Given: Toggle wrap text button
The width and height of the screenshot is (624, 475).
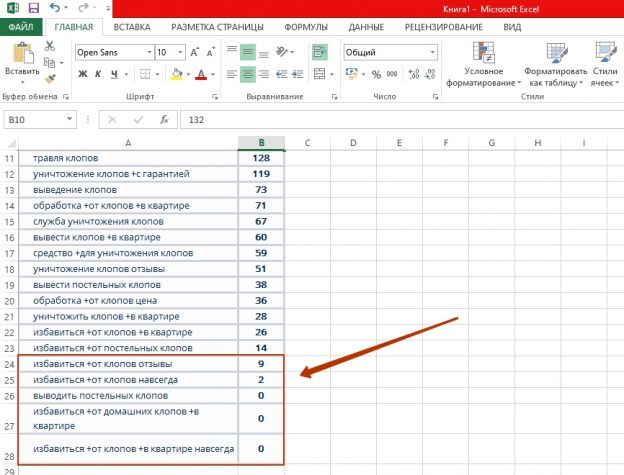Looking at the screenshot, I should coord(320,52).
